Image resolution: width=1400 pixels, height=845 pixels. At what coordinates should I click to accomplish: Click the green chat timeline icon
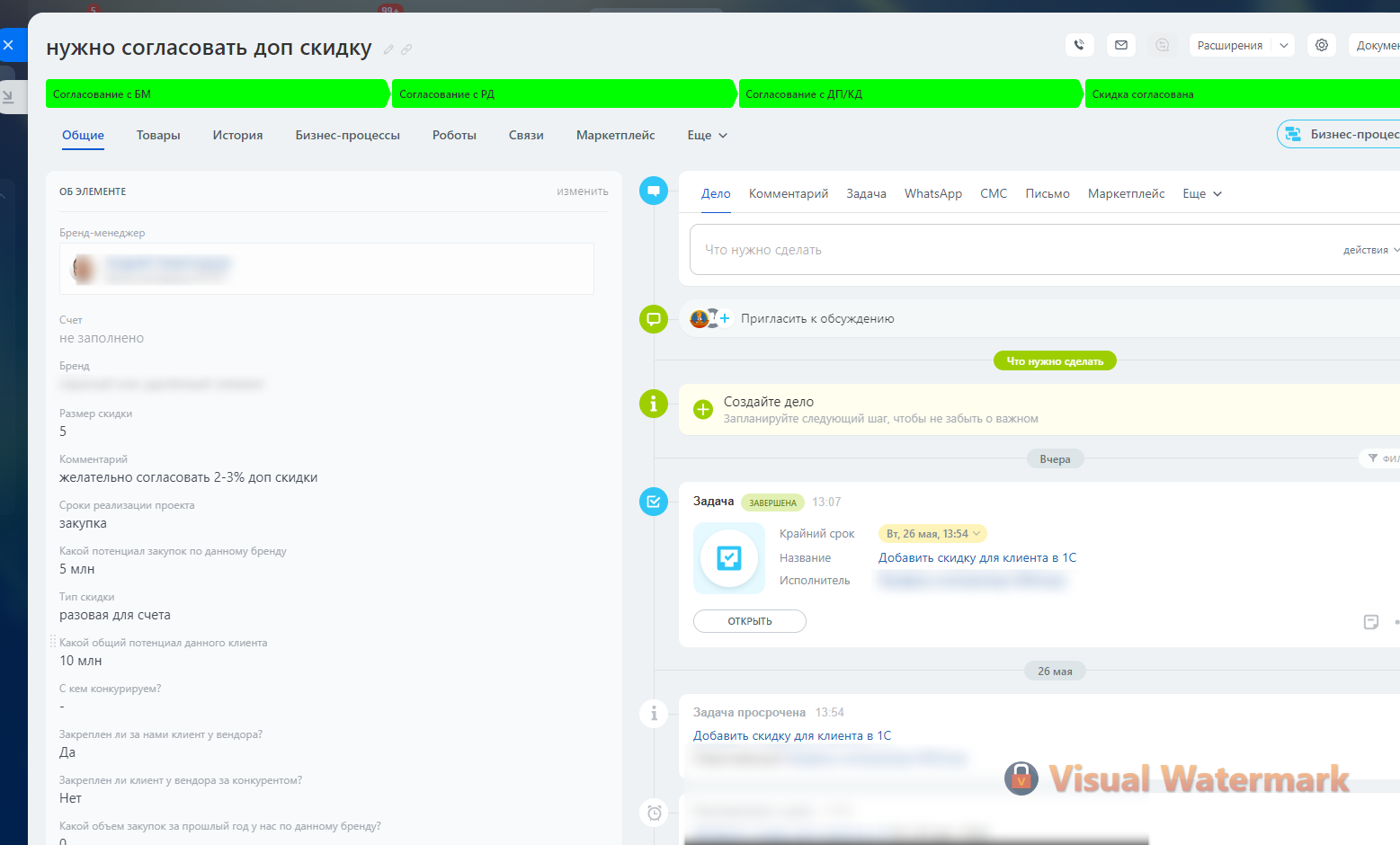(x=654, y=319)
